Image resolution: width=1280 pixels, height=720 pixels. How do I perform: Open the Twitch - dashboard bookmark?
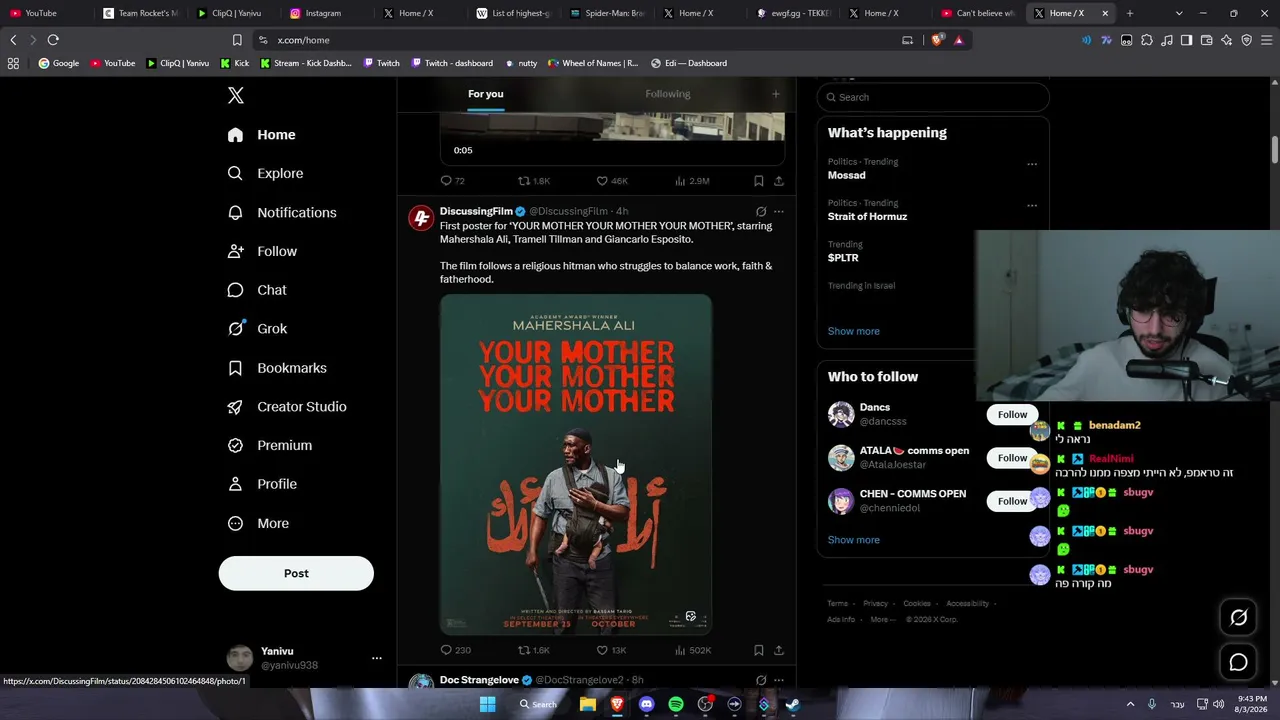tap(450, 63)
